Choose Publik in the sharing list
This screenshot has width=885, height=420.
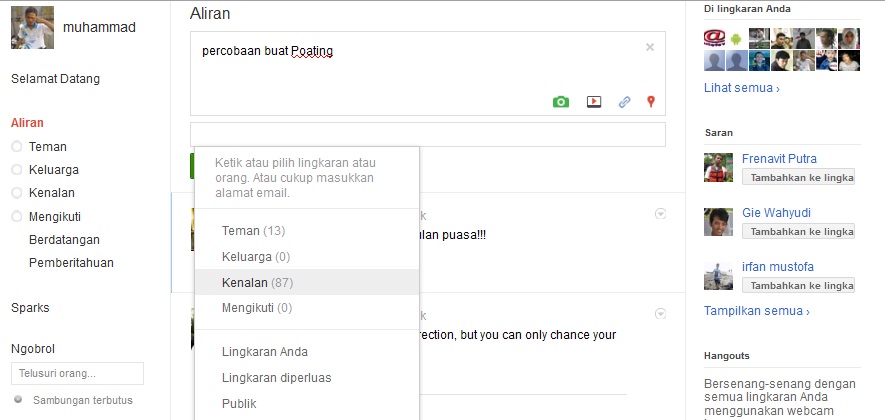239,404
